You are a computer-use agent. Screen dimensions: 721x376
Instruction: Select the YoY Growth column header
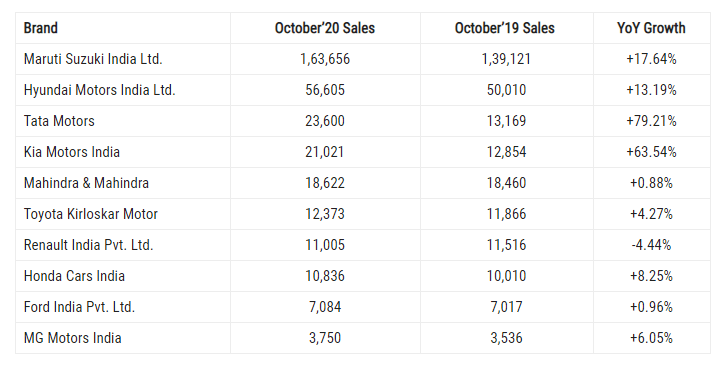[651, 28]
